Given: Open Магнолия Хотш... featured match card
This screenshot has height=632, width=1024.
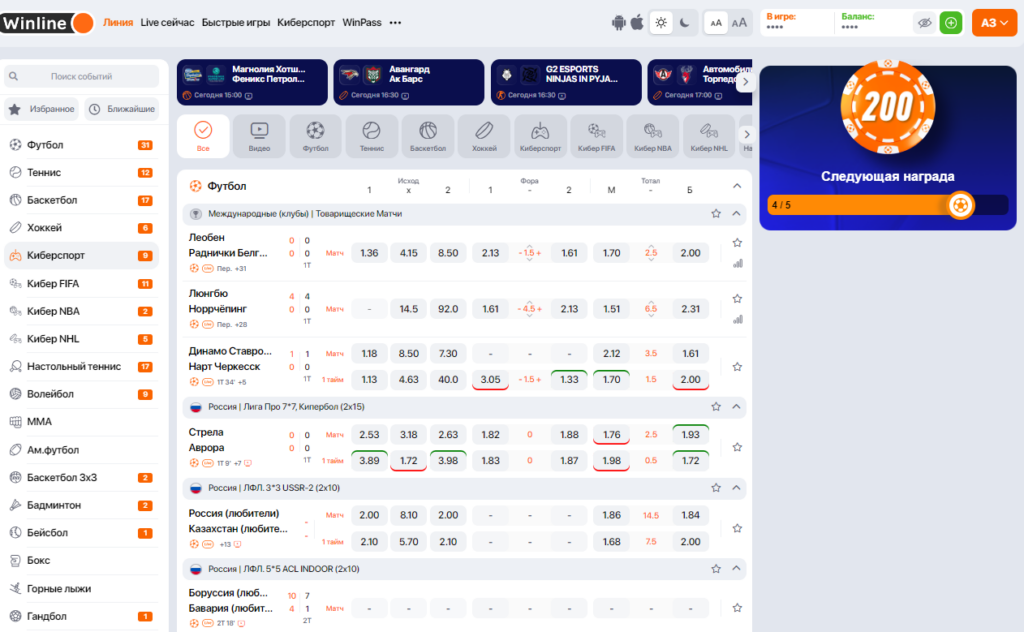Looking at the screenshot, I should click(252, 82).
